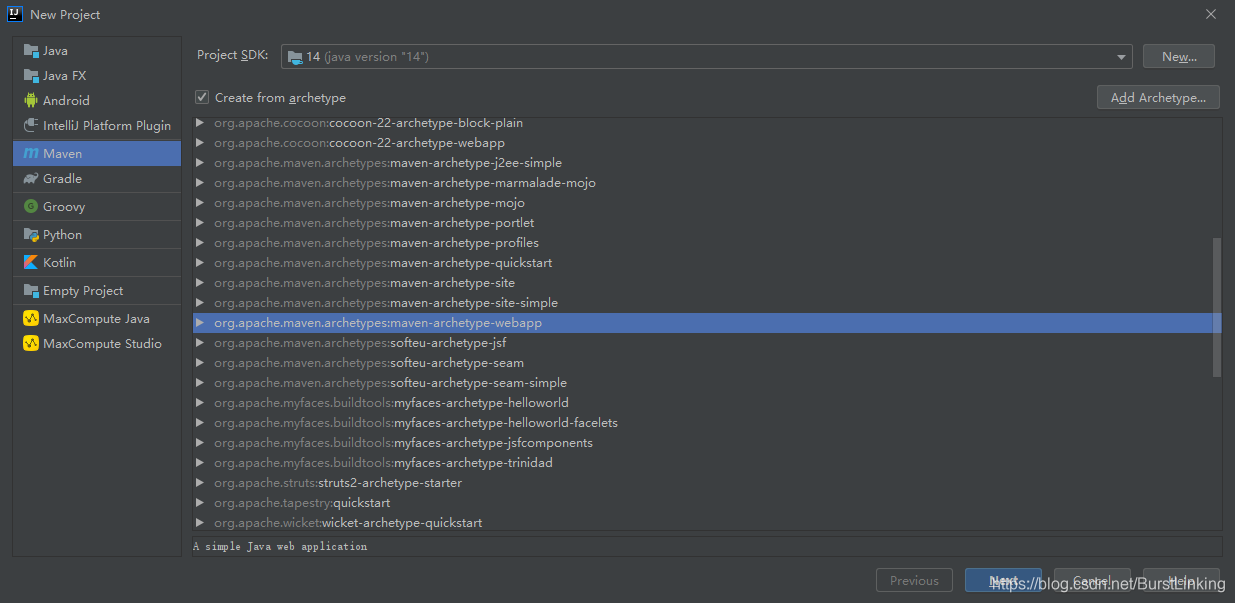
Task: Expand the softeu-archetype-jsf node
Action: tap(200, 343)
